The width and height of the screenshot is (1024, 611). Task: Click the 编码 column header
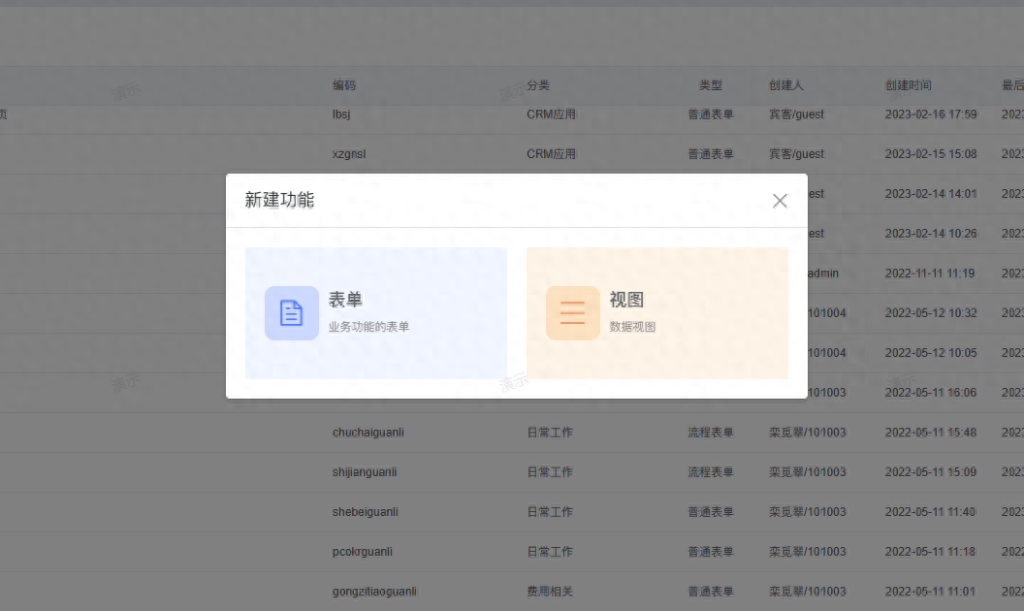(344, 85)
